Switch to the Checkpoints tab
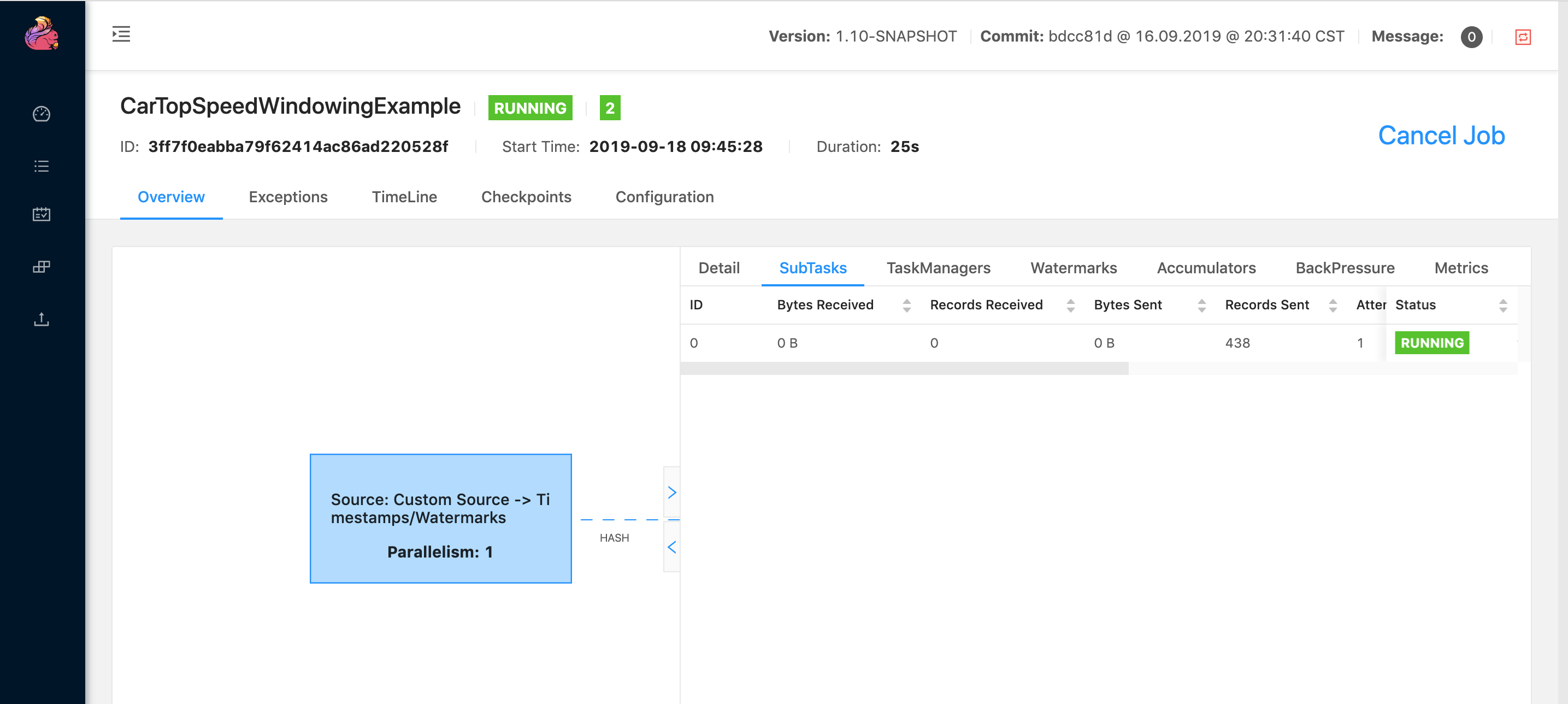Image resolution: width=1568 pixels, height=704 pixels. pos(526,197)
